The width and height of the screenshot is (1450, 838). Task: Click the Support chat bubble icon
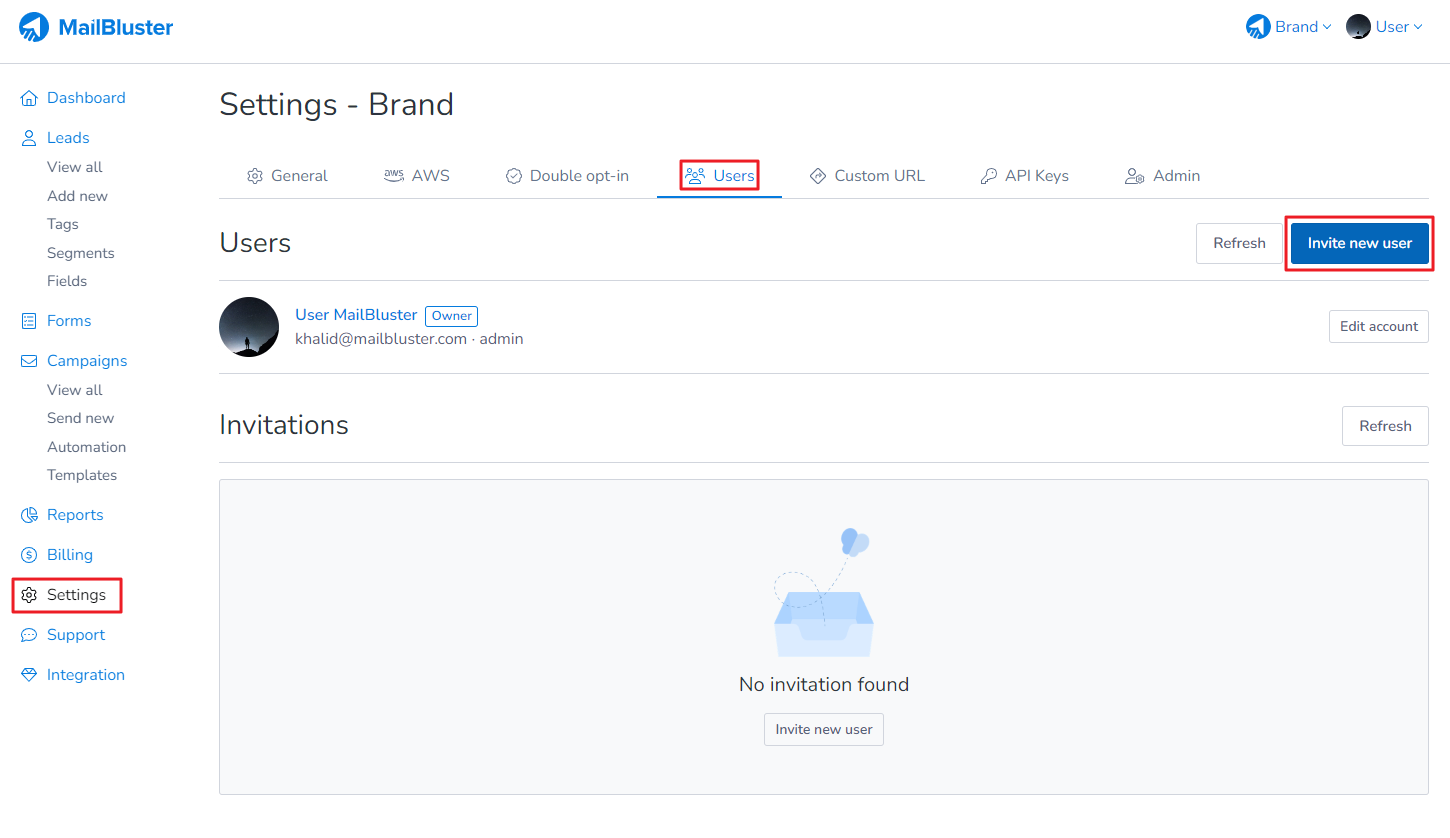(29, 635)
